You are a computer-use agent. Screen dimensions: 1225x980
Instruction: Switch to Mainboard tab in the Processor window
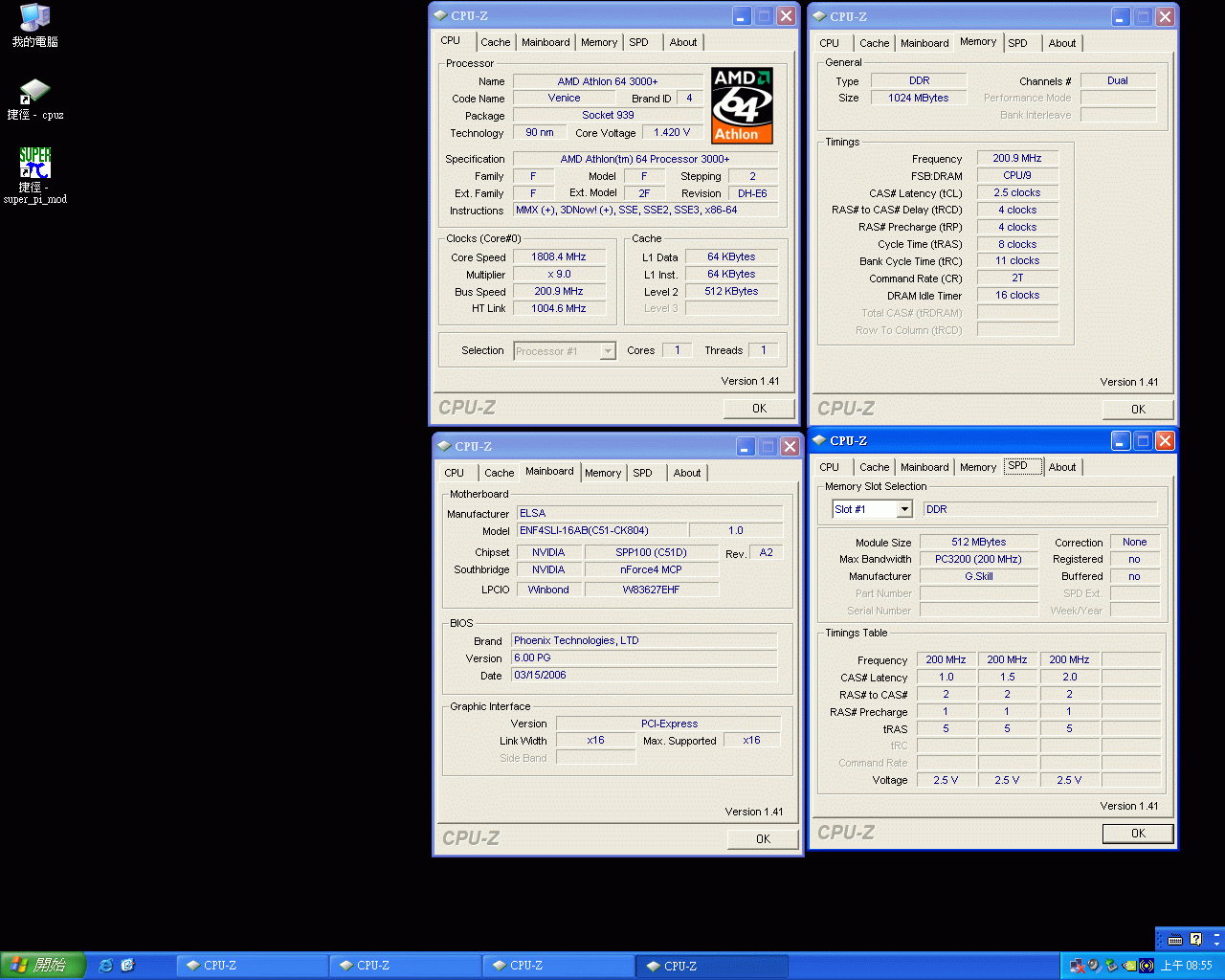pyautogui.click(x=546, y=42)
